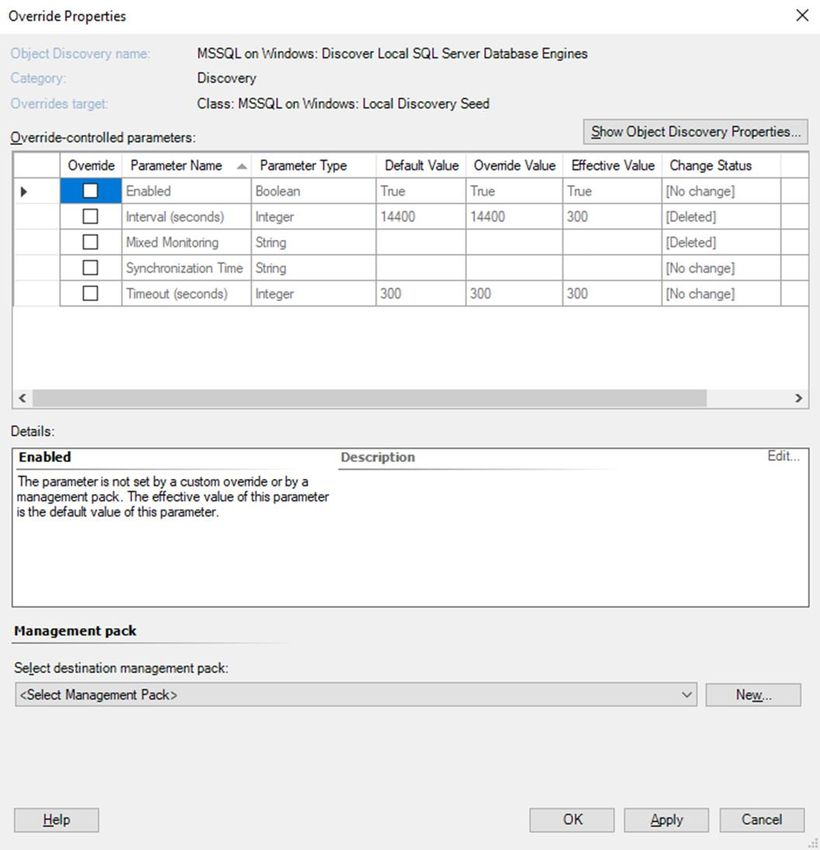
Task: Open Help for override properties
Action: (x=56, y=820)
